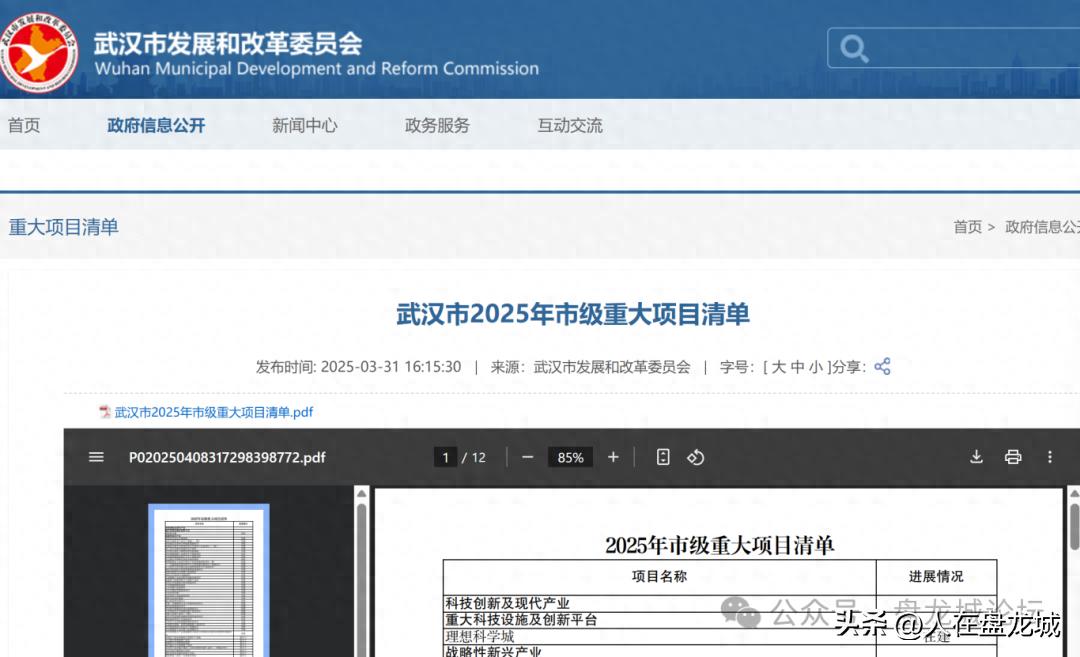
Task: Click the share icon beside 分享
Action: [882, 366]
